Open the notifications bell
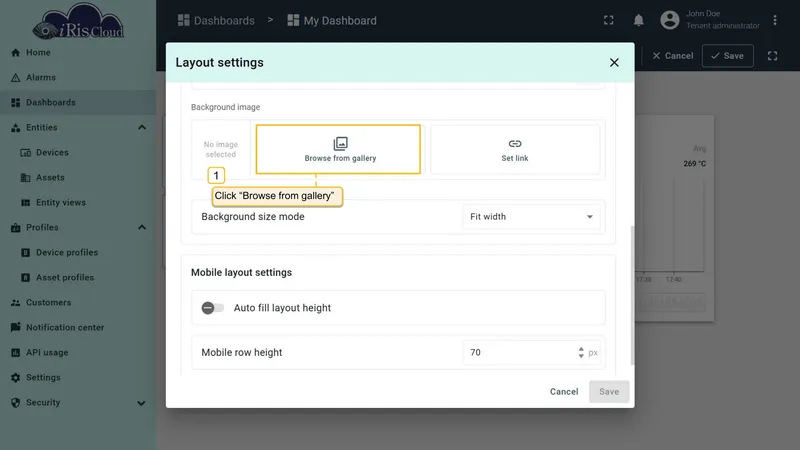 (x=638, y=20)
